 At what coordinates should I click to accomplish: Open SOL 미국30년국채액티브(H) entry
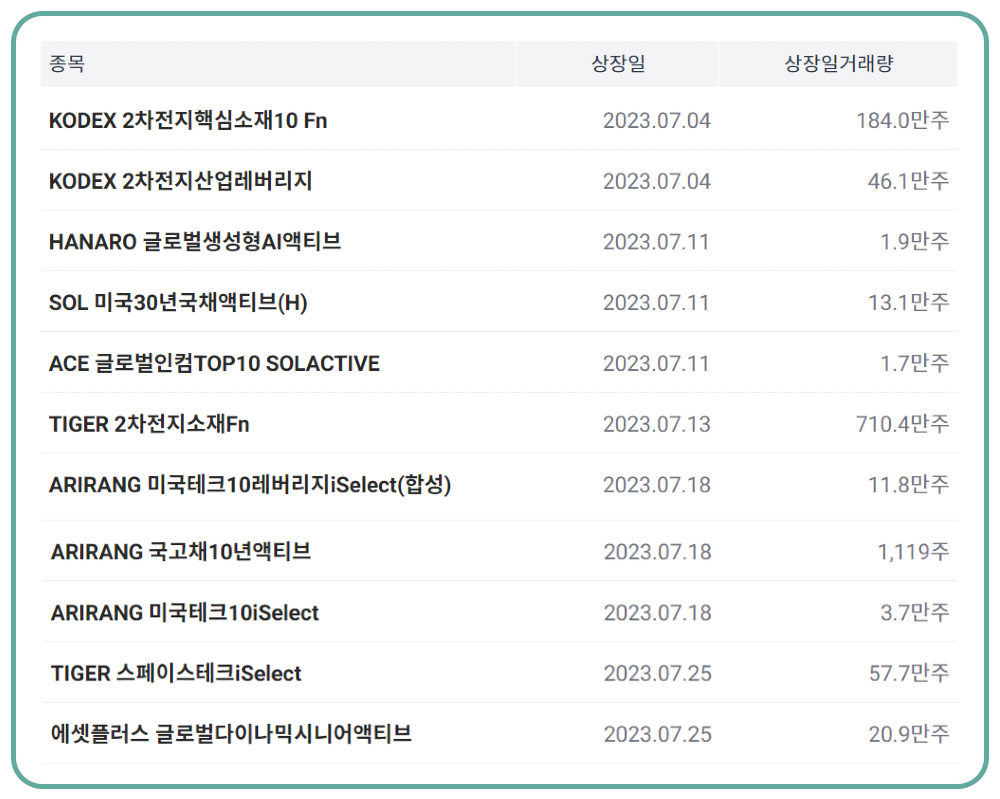click(178, 303)
